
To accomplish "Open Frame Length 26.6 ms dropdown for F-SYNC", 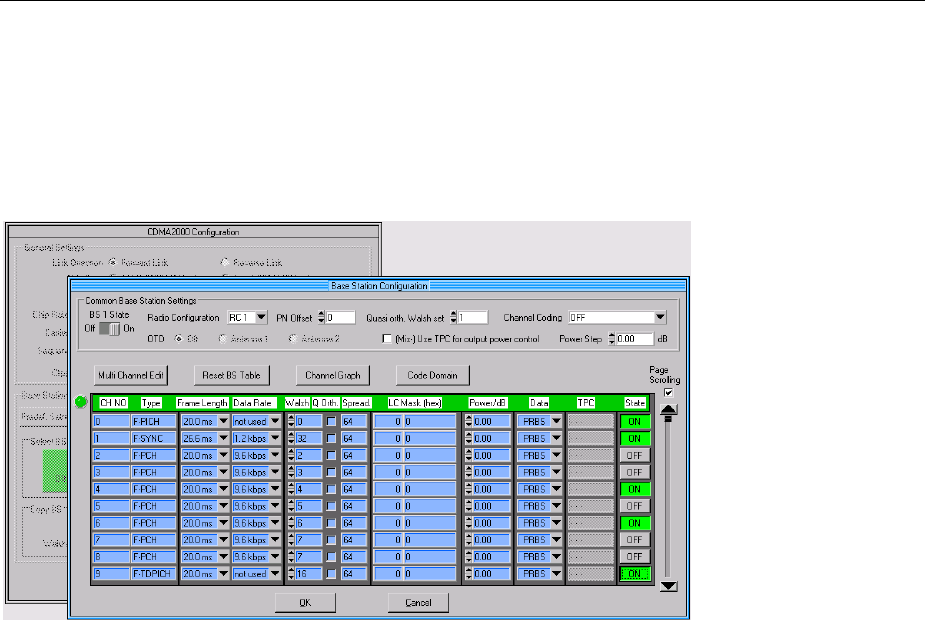I will pyautogui.click(x=223, y=438).
